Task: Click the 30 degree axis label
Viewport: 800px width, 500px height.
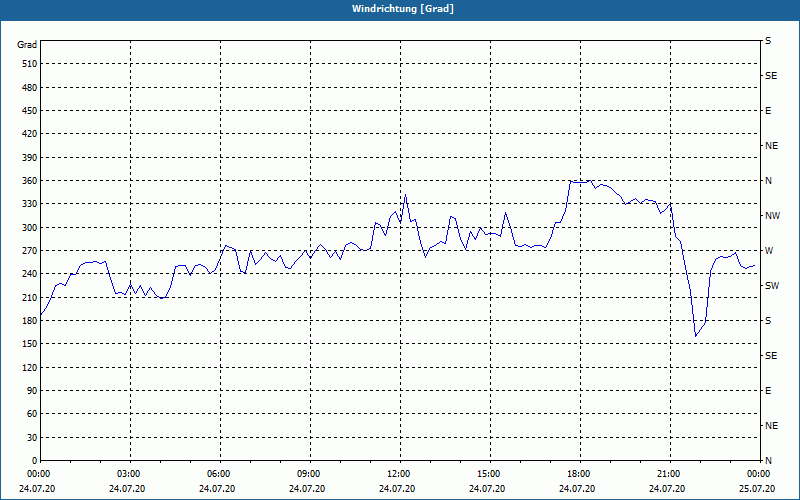Action: (32, 437)
